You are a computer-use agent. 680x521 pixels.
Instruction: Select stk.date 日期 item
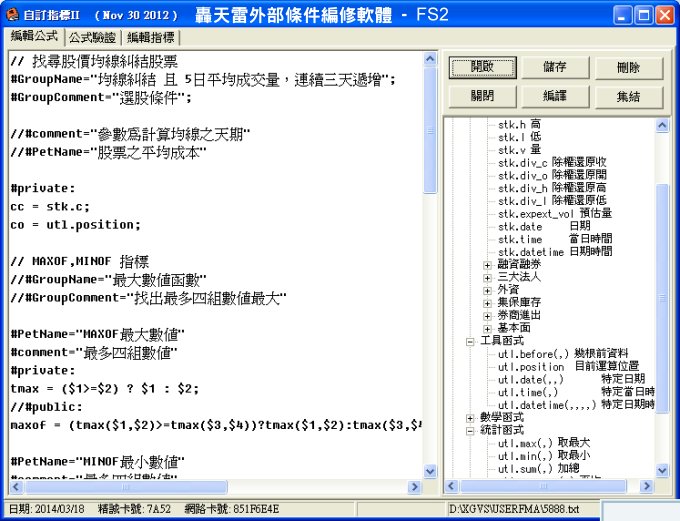(x=544, y=226)
